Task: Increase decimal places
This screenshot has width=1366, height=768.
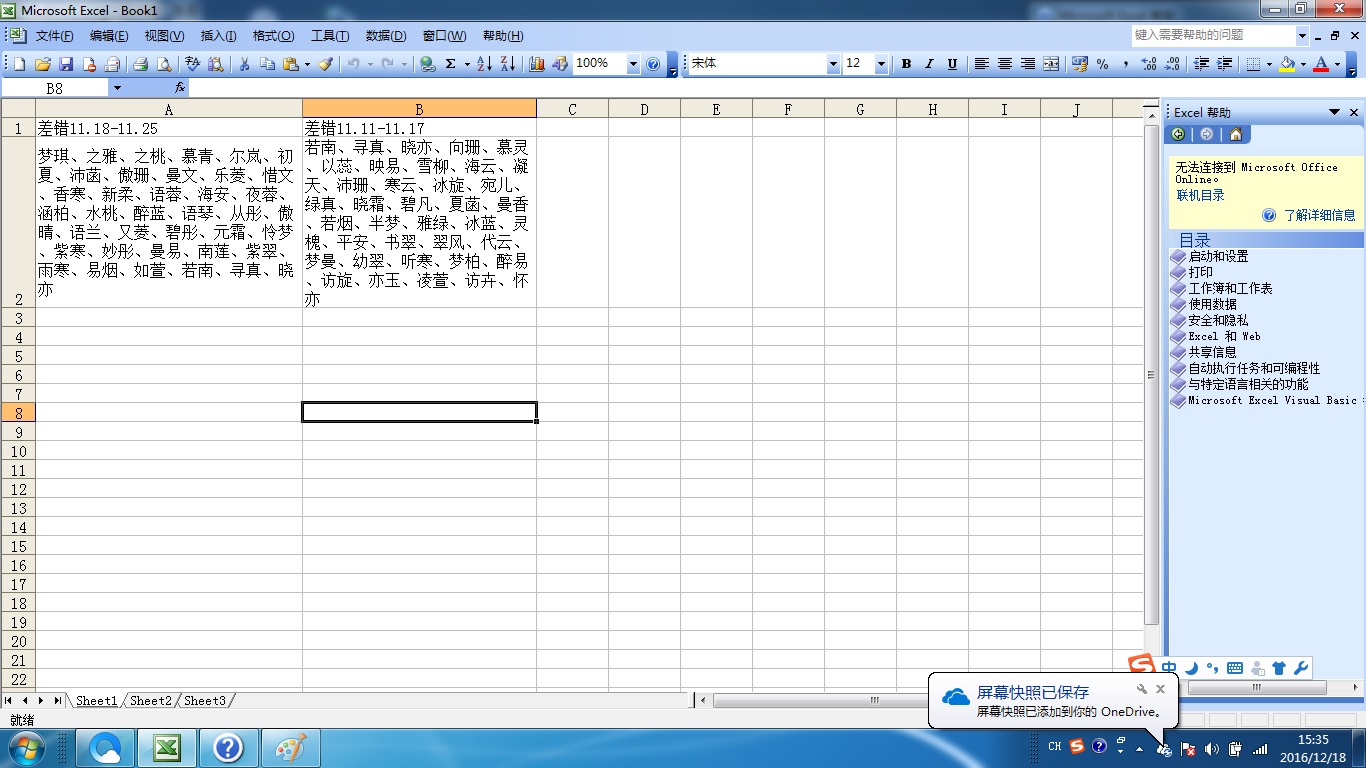Action: coord(1148,64)
